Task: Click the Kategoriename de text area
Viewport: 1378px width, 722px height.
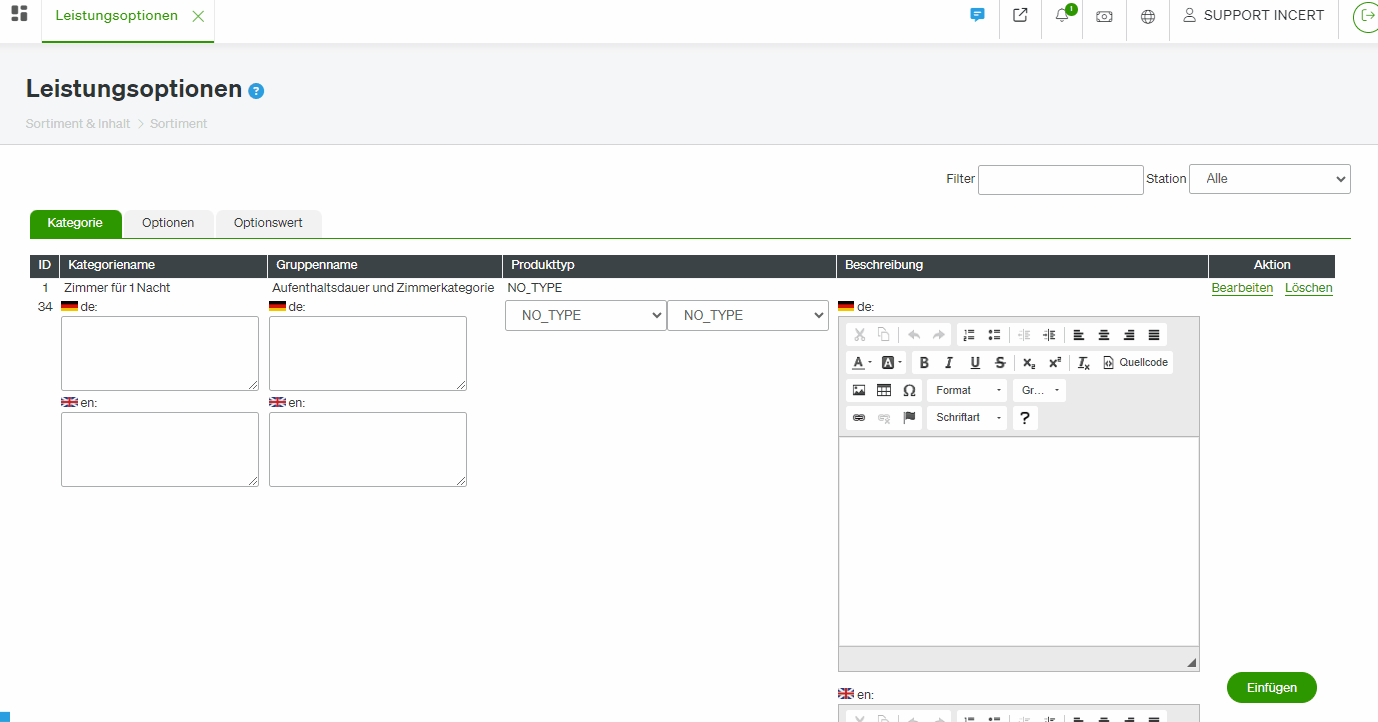Action: click(x=160, y=353)
